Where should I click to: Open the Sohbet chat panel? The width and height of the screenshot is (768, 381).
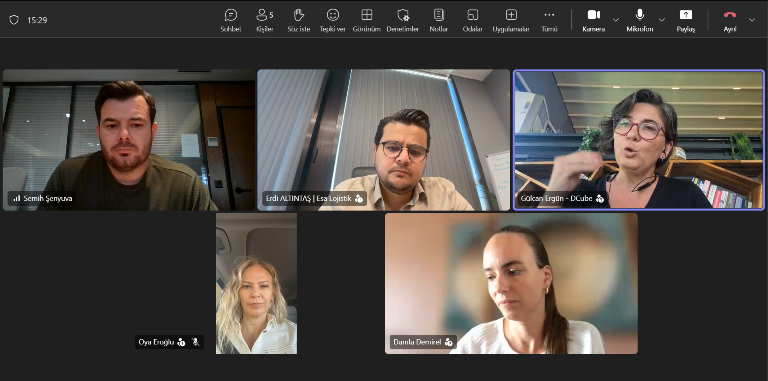(x=231, y=20)
